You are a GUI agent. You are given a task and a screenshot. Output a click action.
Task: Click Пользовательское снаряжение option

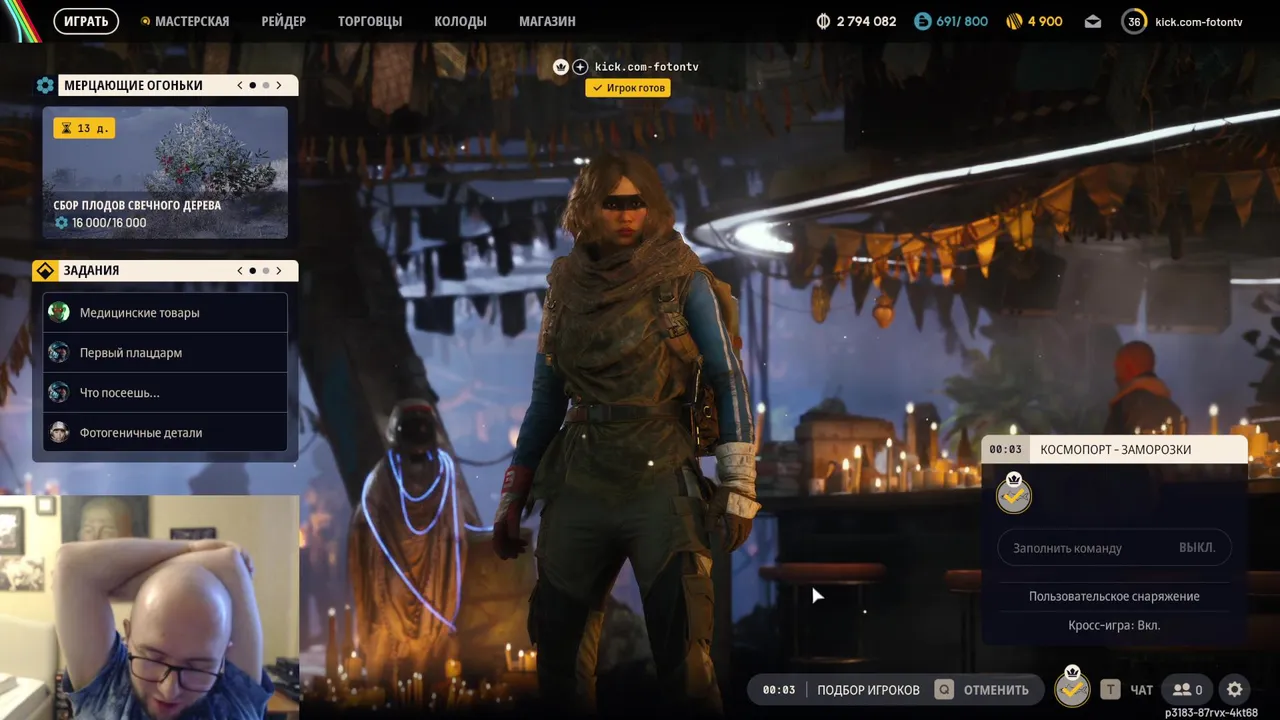coord(1114,596)
